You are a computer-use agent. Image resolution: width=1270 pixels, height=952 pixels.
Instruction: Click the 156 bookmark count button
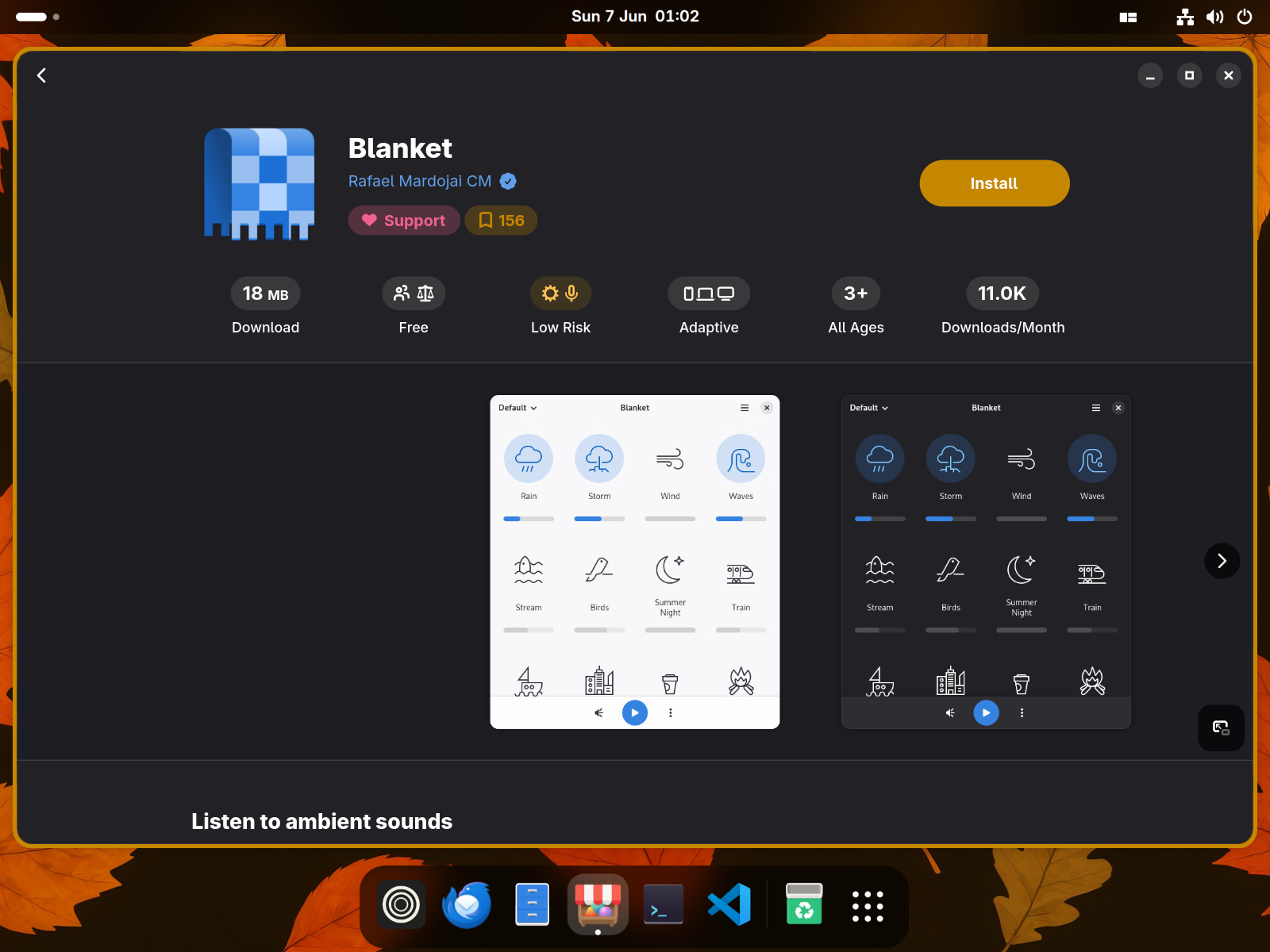click(x=502, y=221)
